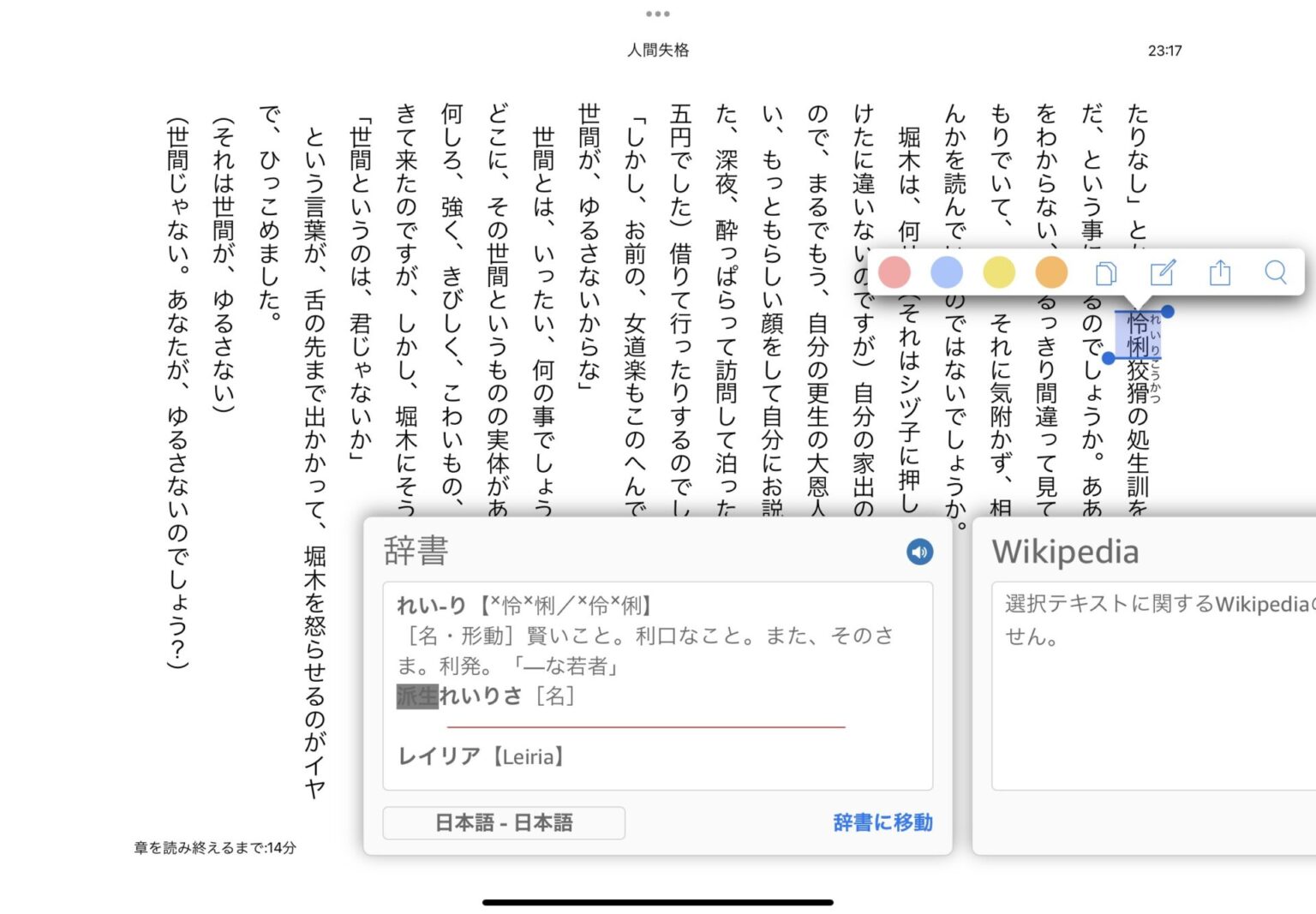Image resolution: width=1316 pixels, height=914 pixels.
Task: Tap the lower selection handle on 怜悧
Action: [x=1109, y=358]
